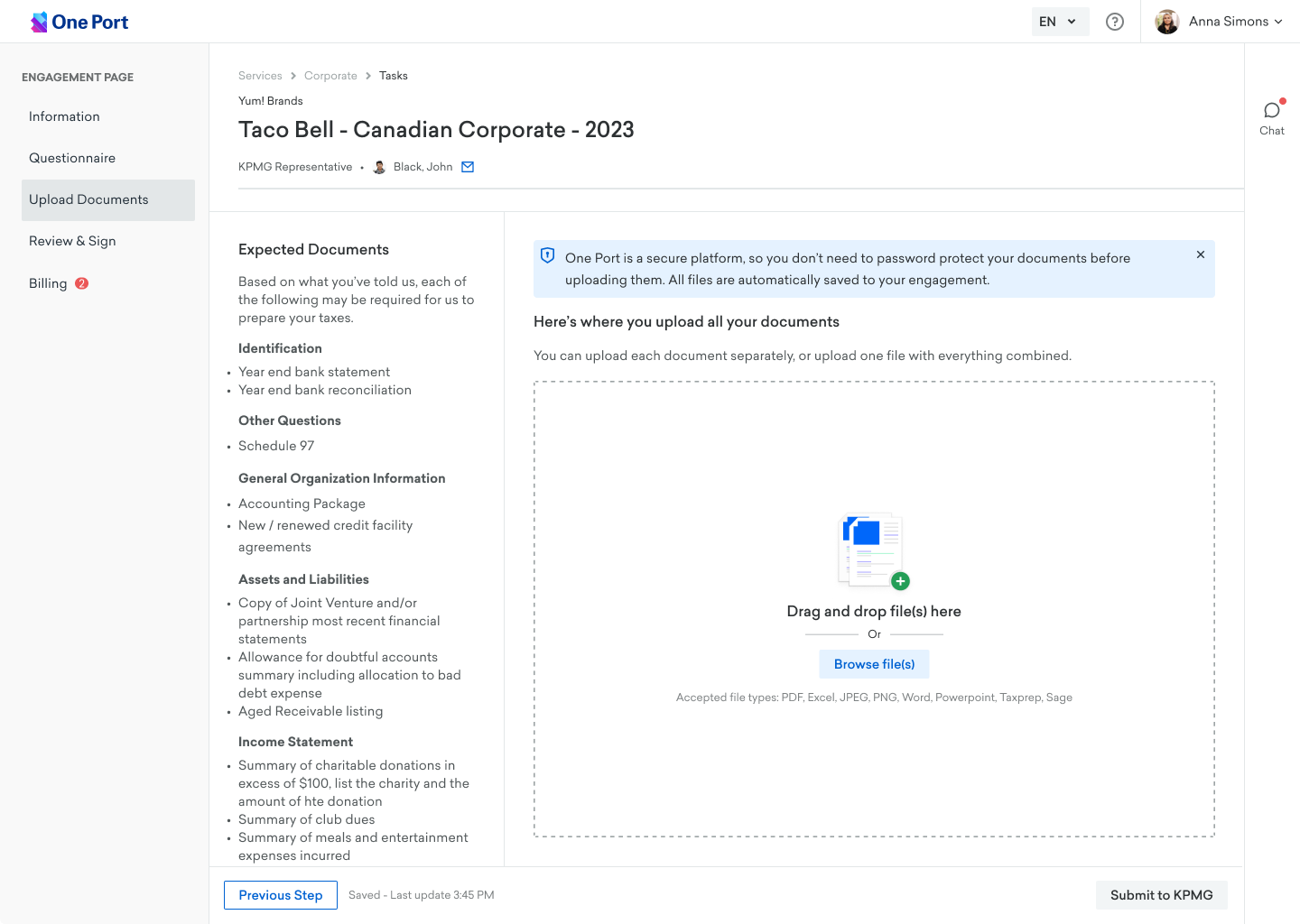Open the Questionnaire sidebar item
Image resolution: width=1300 pixels, height=924 pixels.
pos(108,158)
